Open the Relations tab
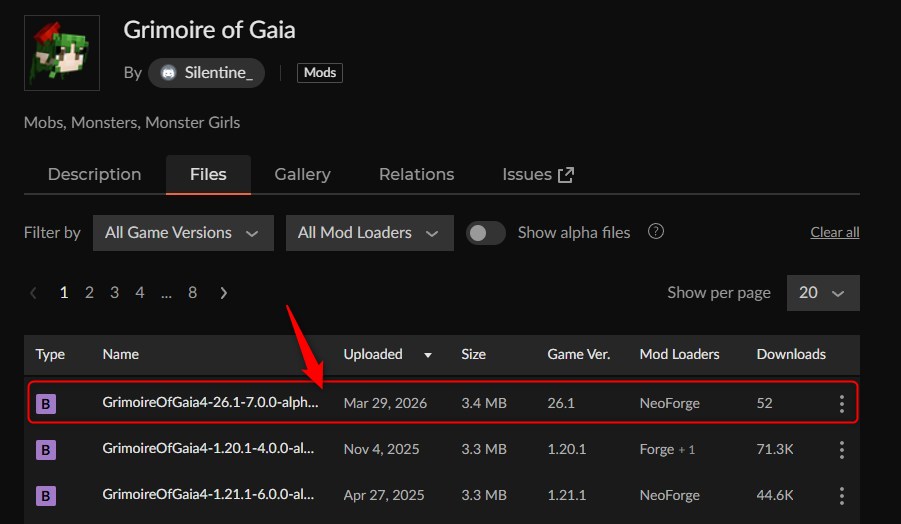The width and height of the screenshot is (901, 524). 416,174
